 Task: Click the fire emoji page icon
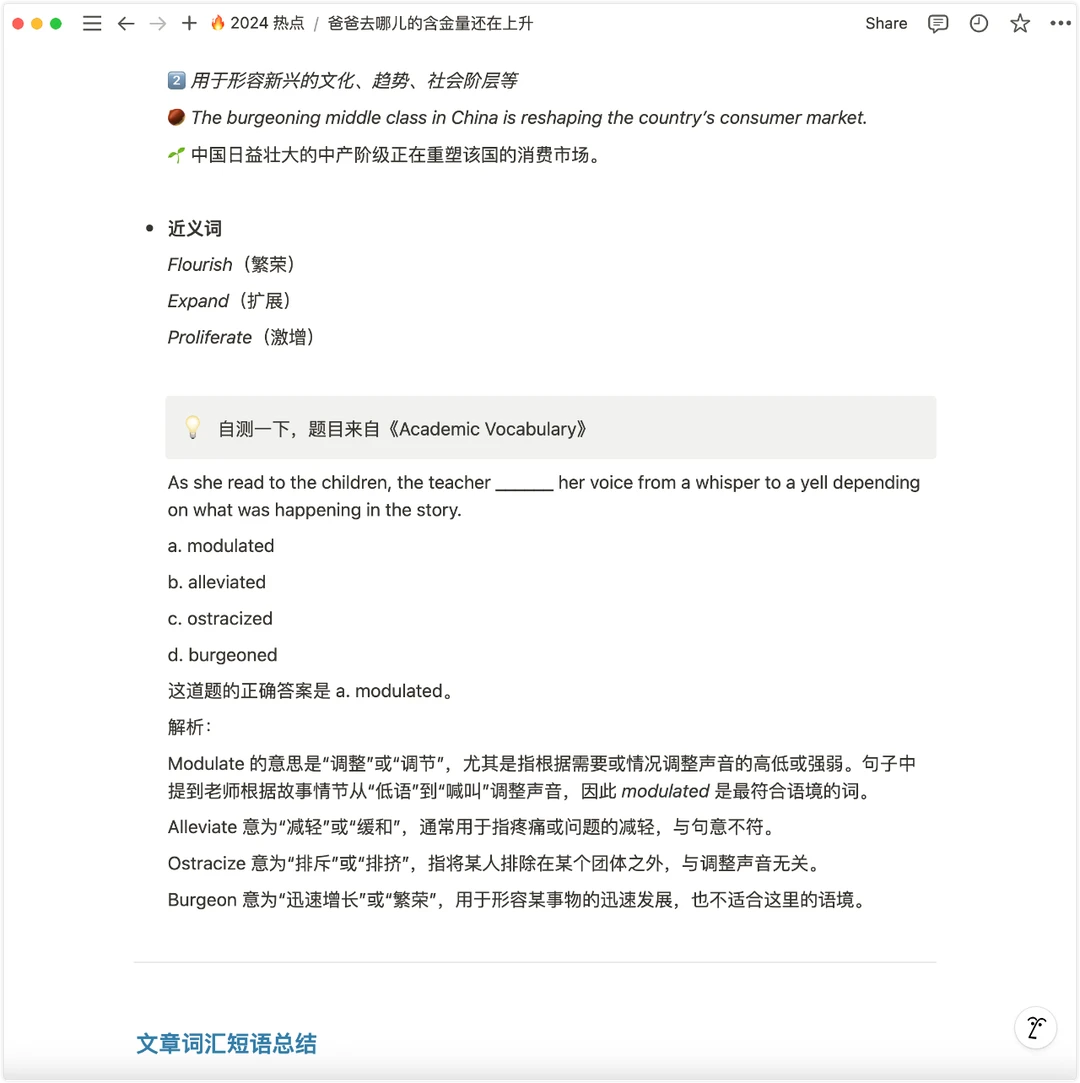tap(218, 23)
